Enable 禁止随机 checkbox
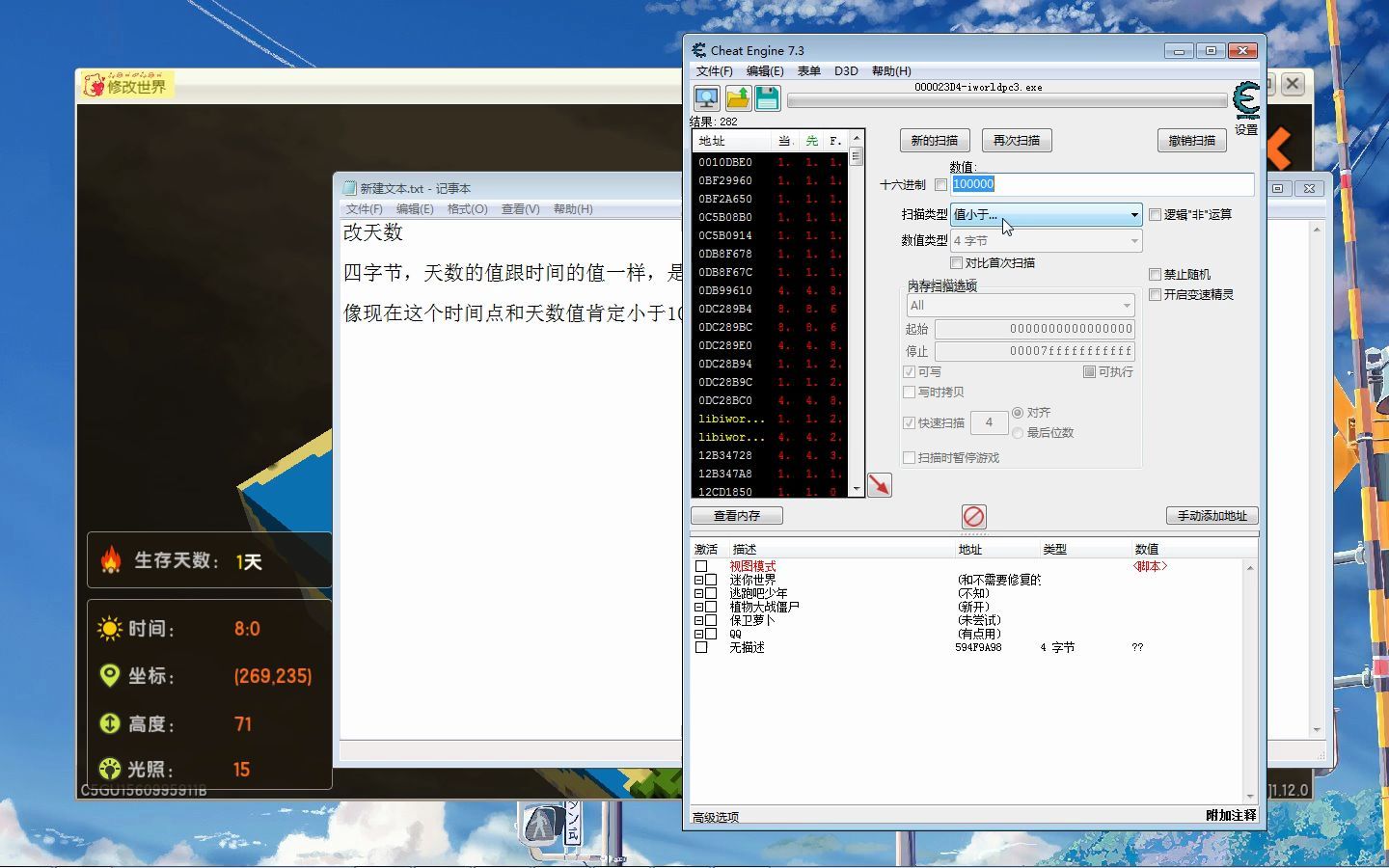The image size is (1389, 868). (1155, 274)
